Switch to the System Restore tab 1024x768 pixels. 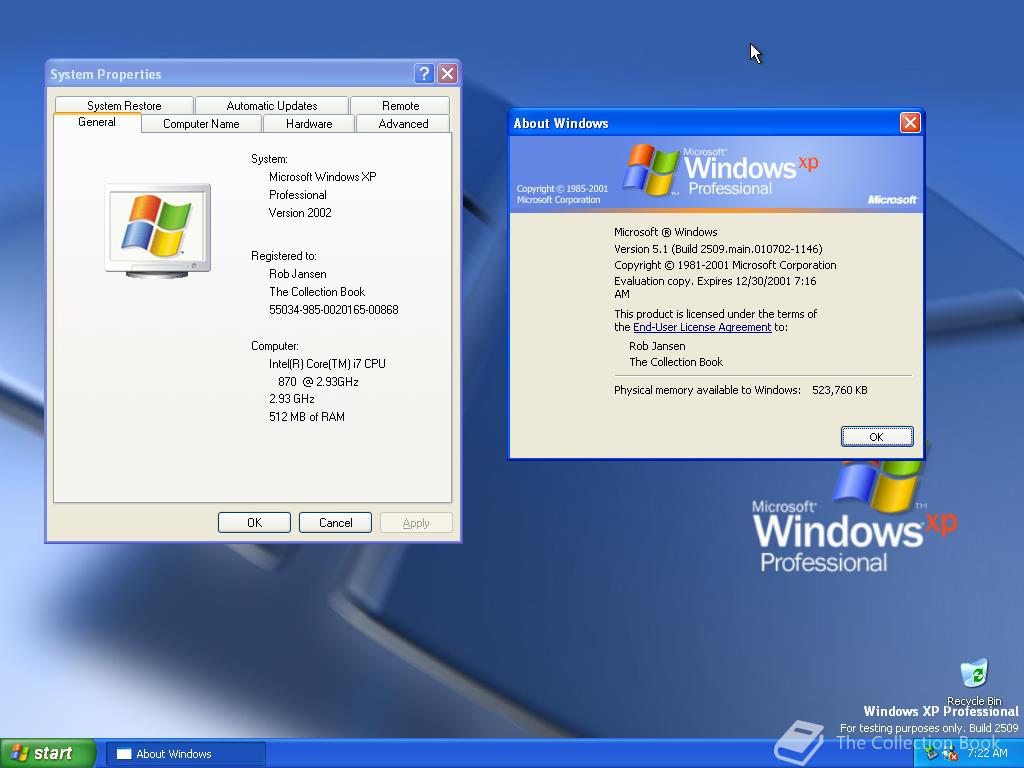click(x=124, y=106)
